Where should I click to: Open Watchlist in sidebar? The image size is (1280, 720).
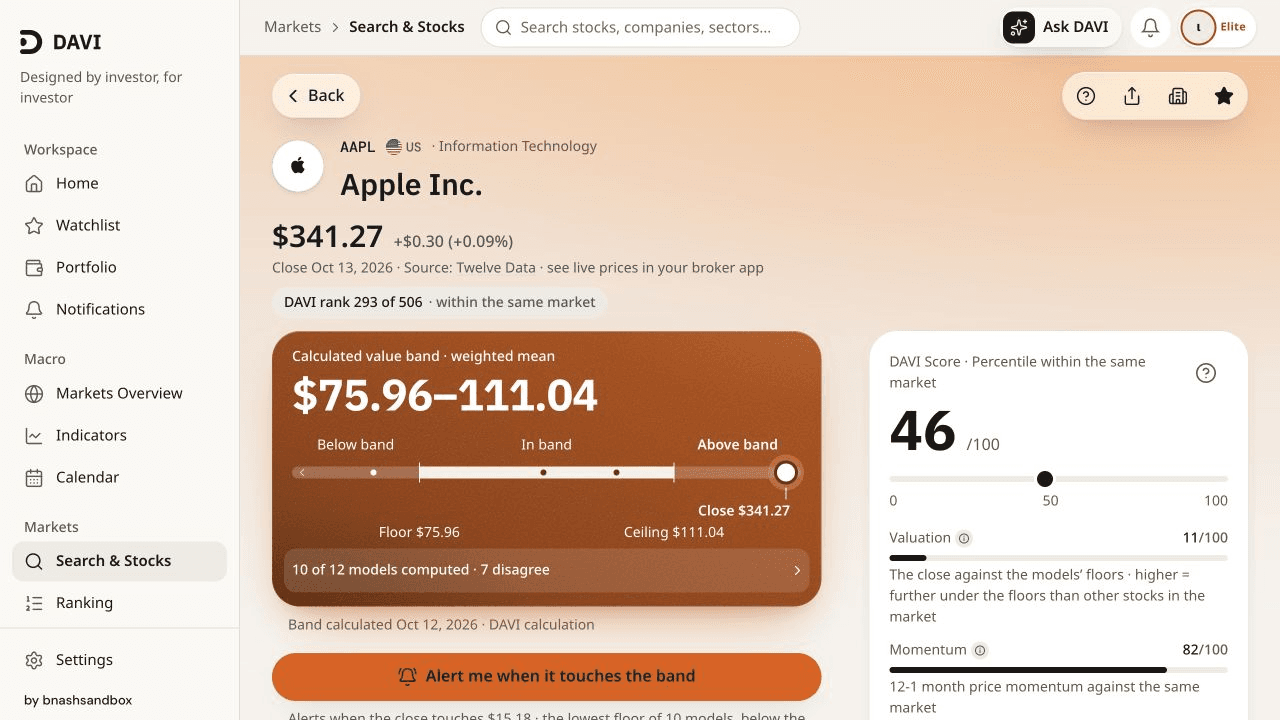click(120, 225)
